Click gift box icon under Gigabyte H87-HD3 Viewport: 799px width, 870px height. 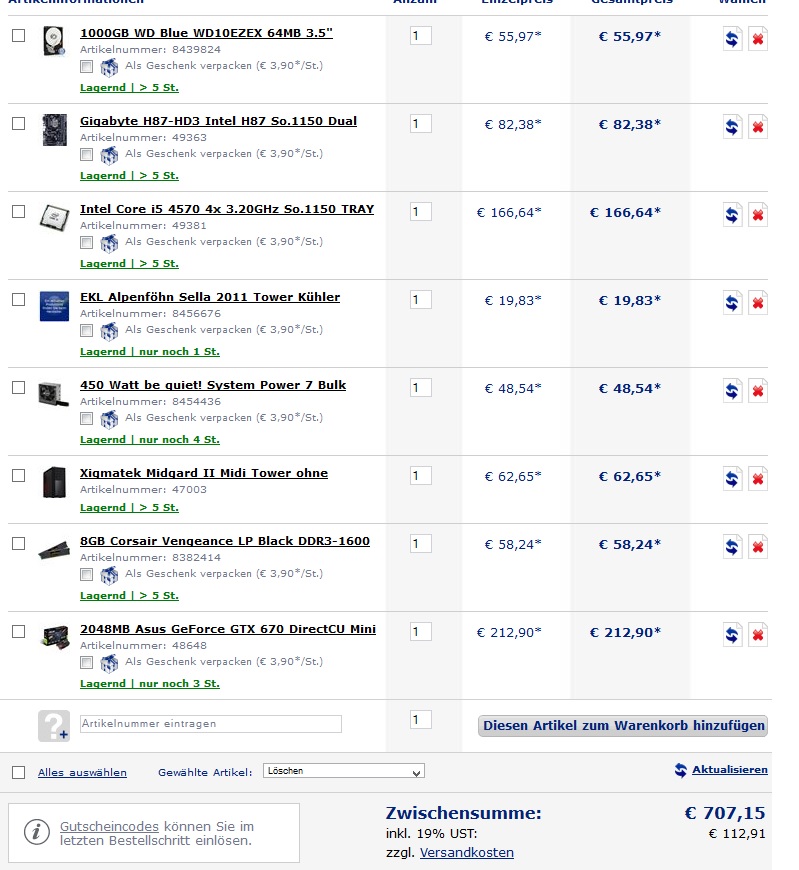click(x=109, y=155)
